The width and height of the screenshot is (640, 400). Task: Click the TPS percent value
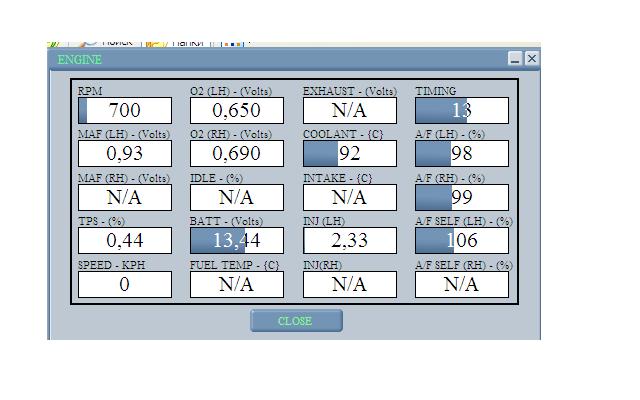pyautogui.click(x=124, y=240)
